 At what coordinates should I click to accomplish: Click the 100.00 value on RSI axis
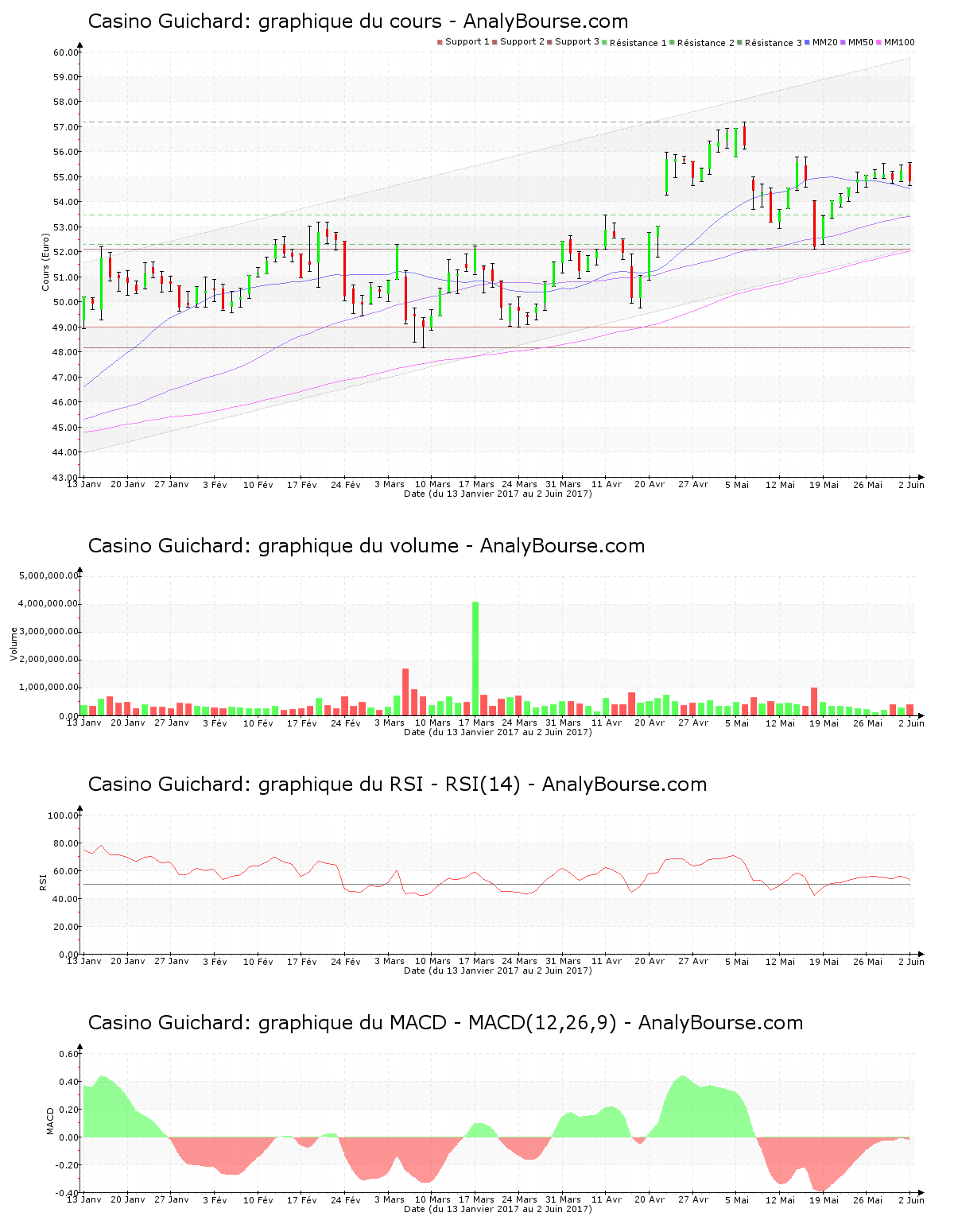click(x=63, y=816)
